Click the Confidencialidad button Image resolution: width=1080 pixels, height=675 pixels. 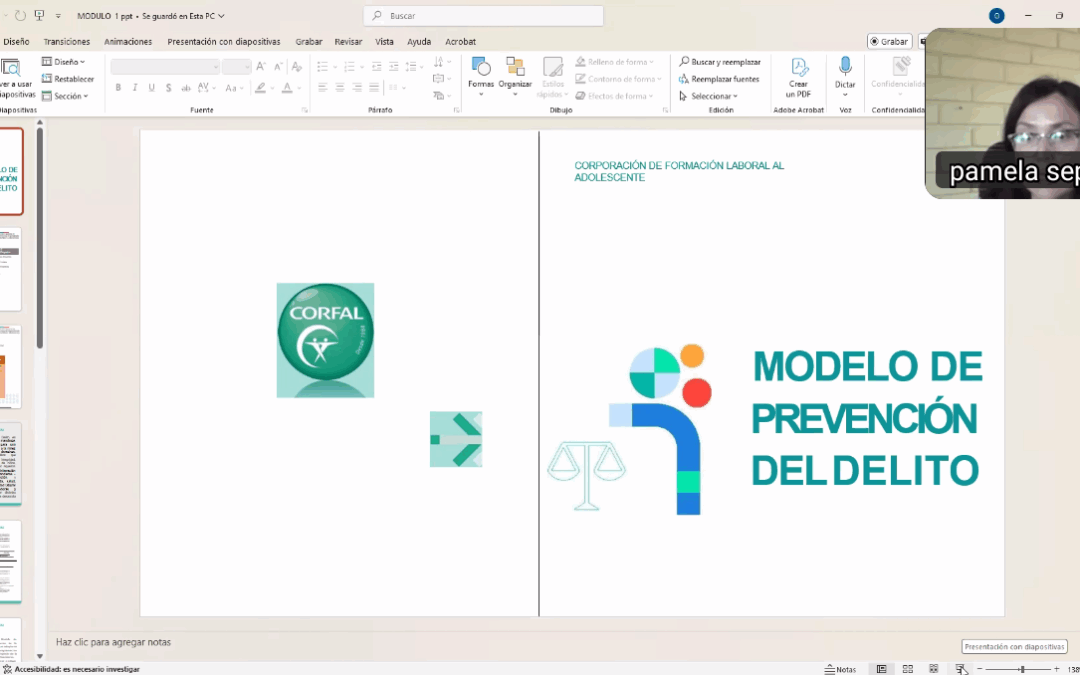click(897, 76)
